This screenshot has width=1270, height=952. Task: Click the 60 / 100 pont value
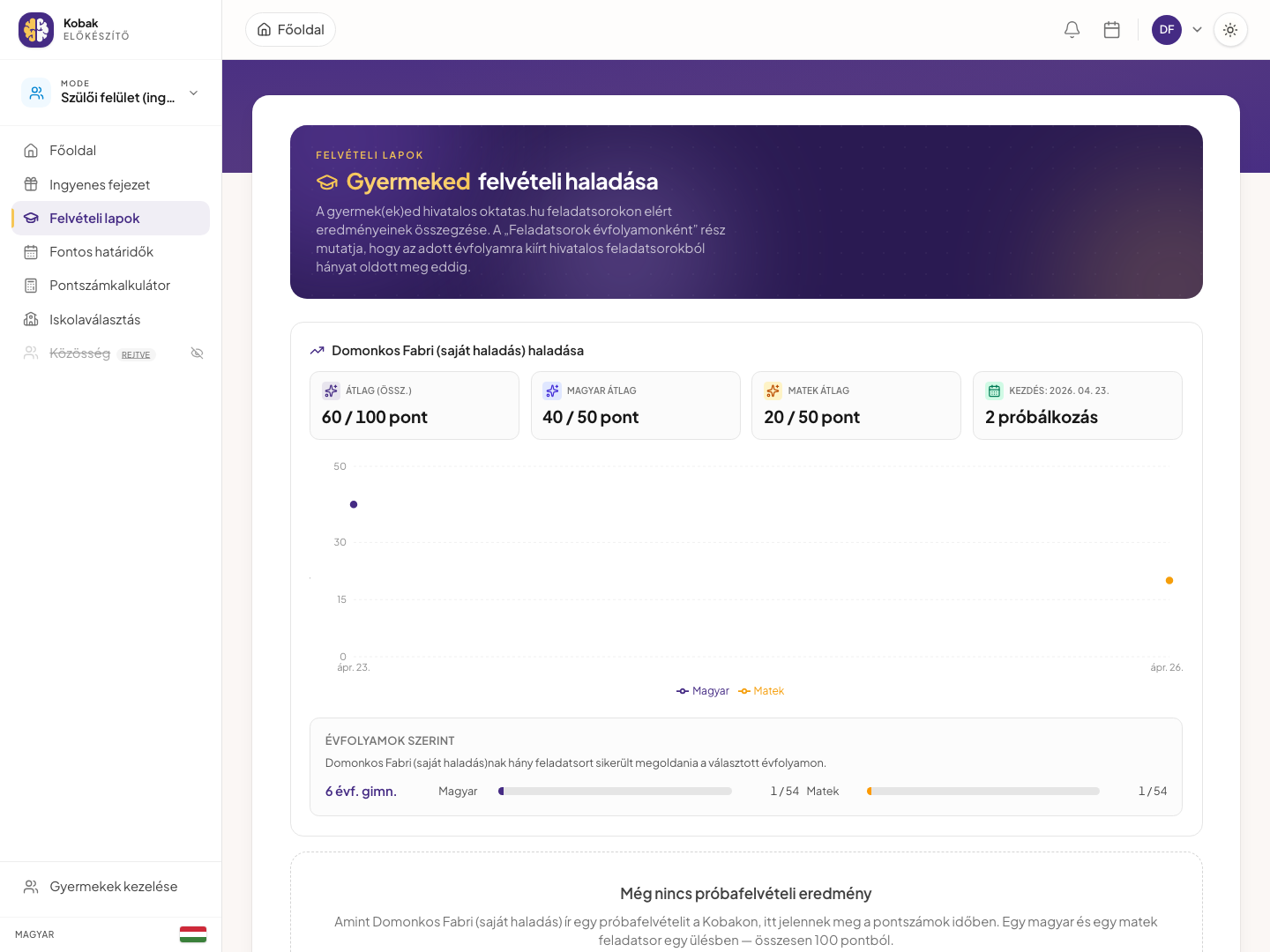375,418
